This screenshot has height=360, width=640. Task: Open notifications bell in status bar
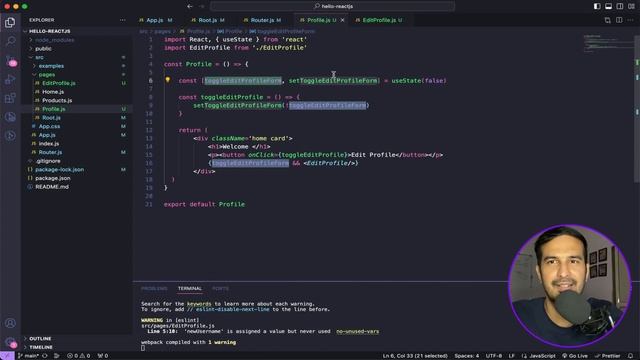click(x=631, y=356)
